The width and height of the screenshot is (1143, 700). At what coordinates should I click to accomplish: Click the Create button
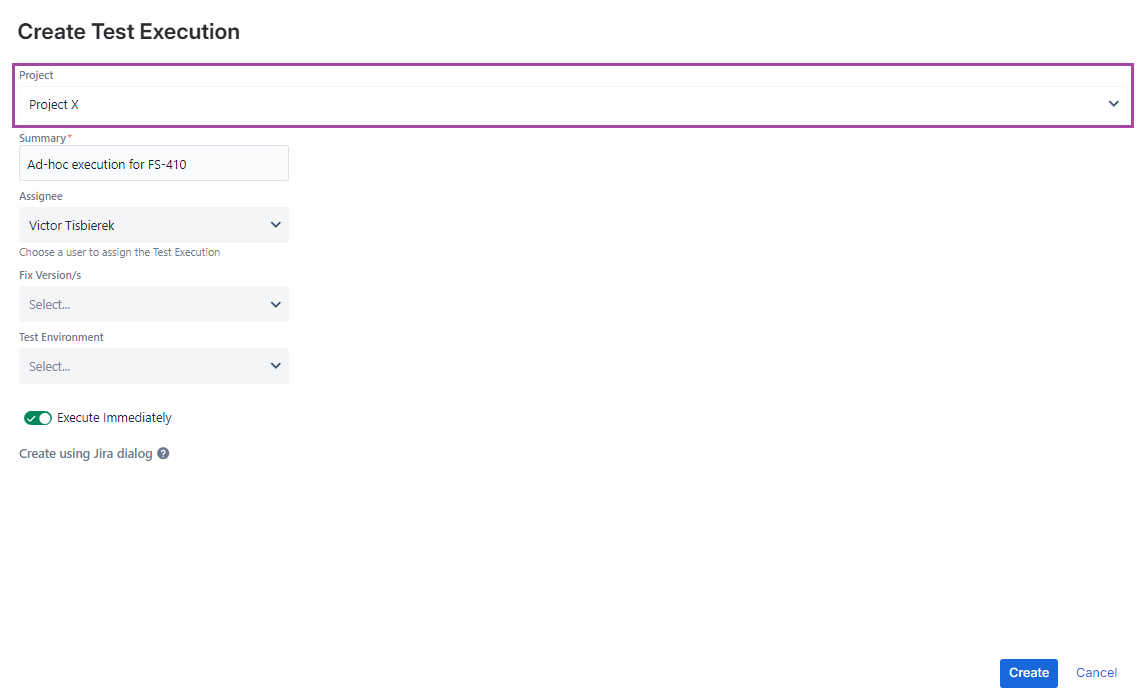pyautogui.click(x=1029, y=673)
